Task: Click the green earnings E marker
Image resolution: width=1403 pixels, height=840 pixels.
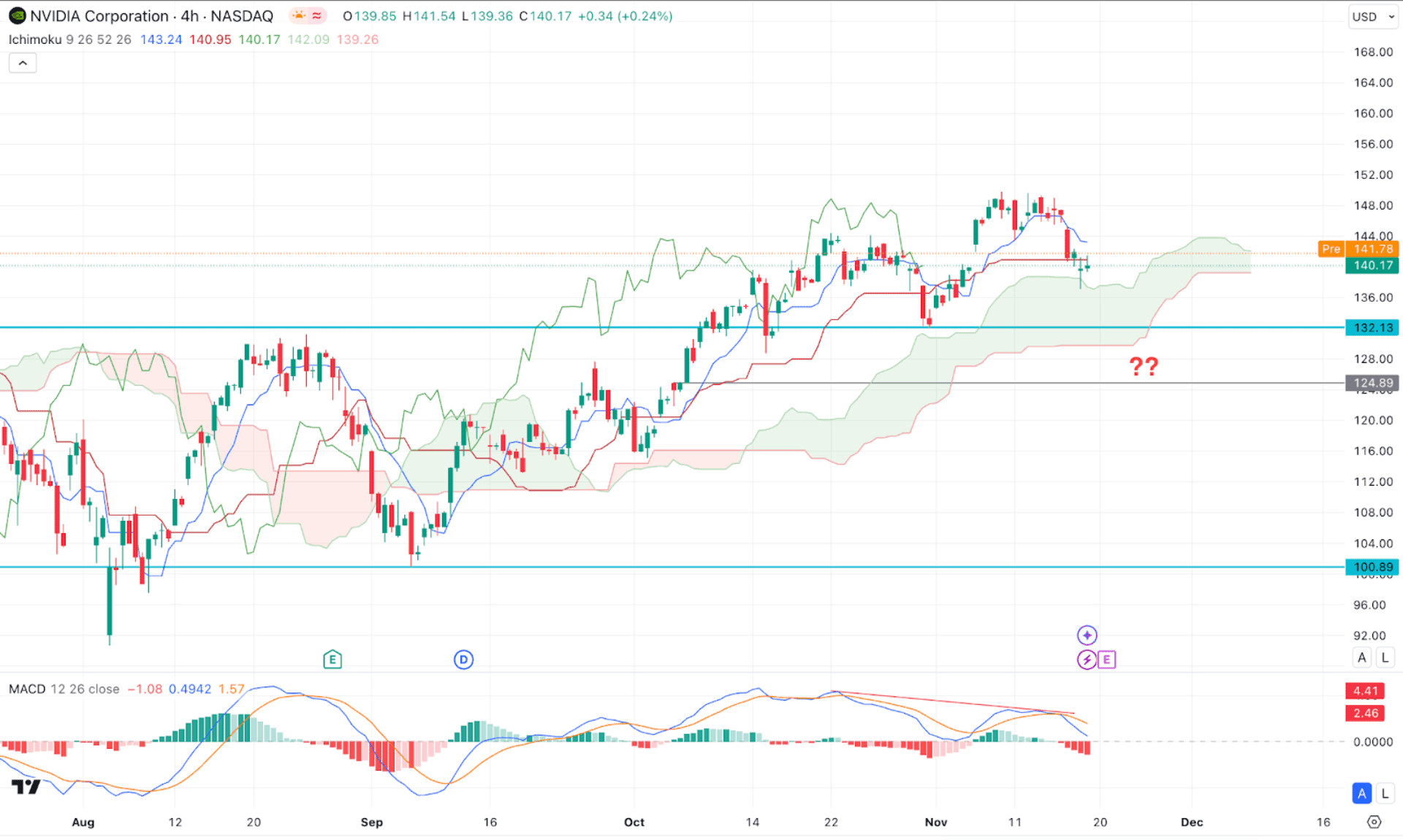Action: point(332,660)
